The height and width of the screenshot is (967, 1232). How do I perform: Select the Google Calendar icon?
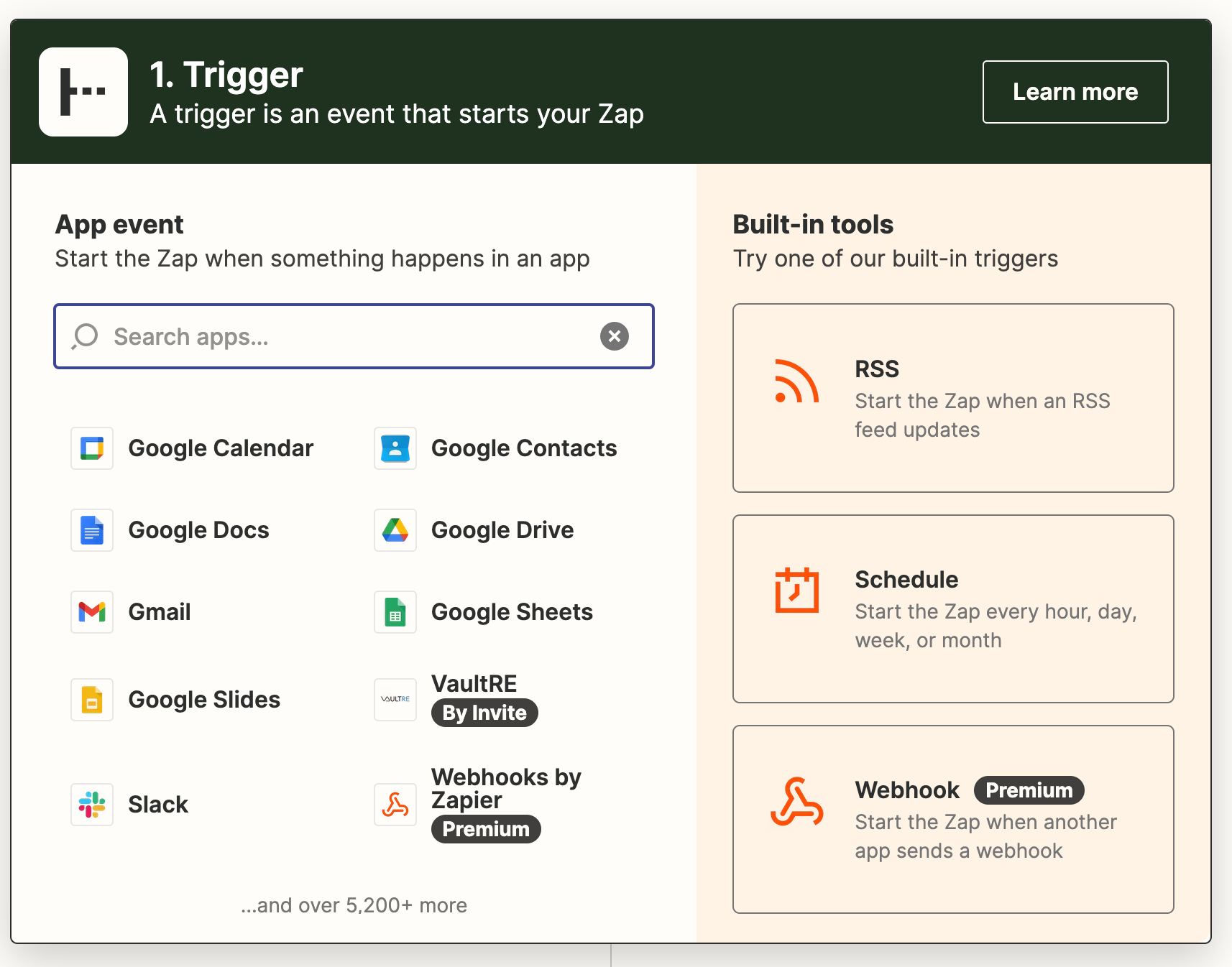tap(92, 448)
